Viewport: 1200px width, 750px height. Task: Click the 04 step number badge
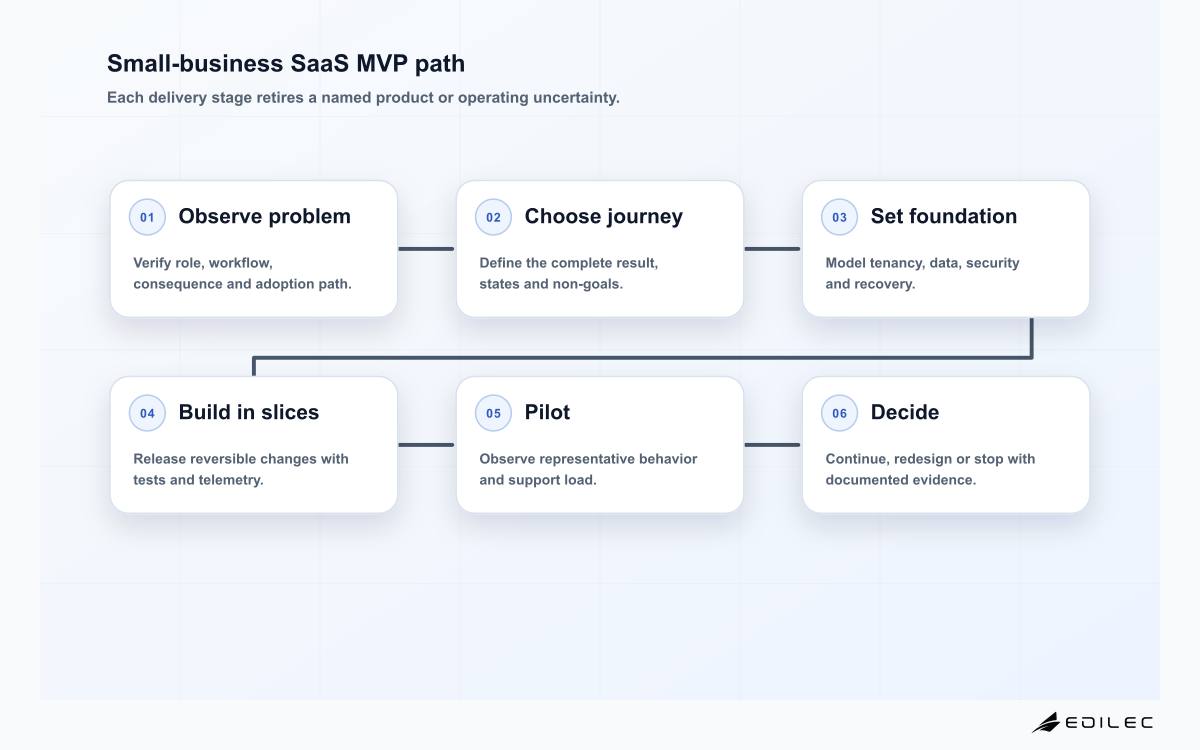pyautogui.click(x=147, y=413)
